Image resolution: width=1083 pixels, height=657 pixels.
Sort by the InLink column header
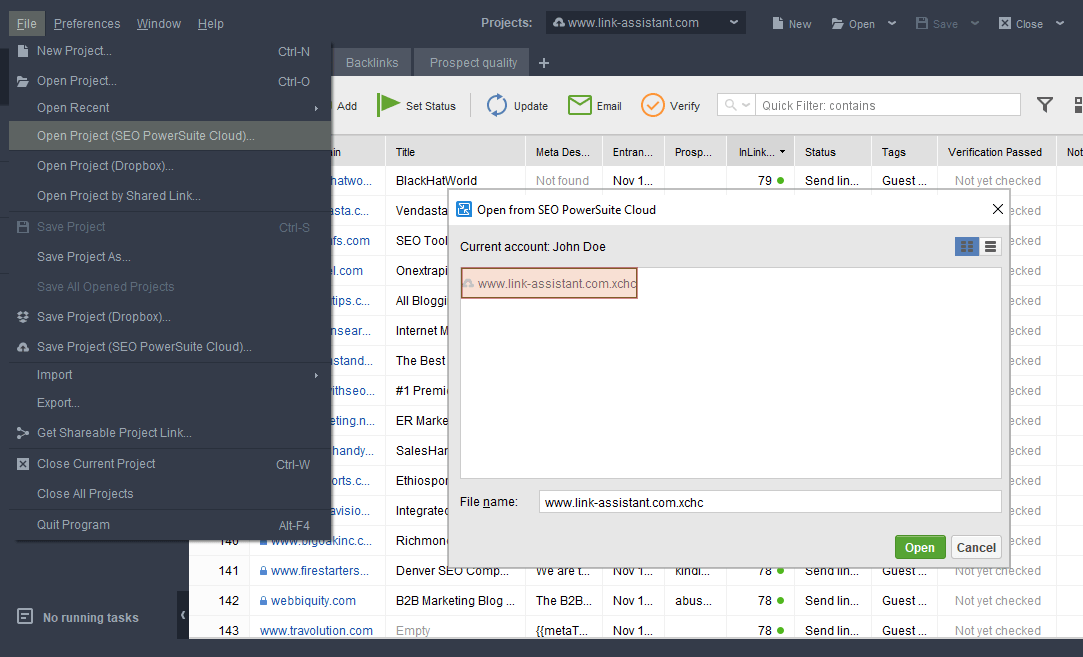[x=760, y=152]
